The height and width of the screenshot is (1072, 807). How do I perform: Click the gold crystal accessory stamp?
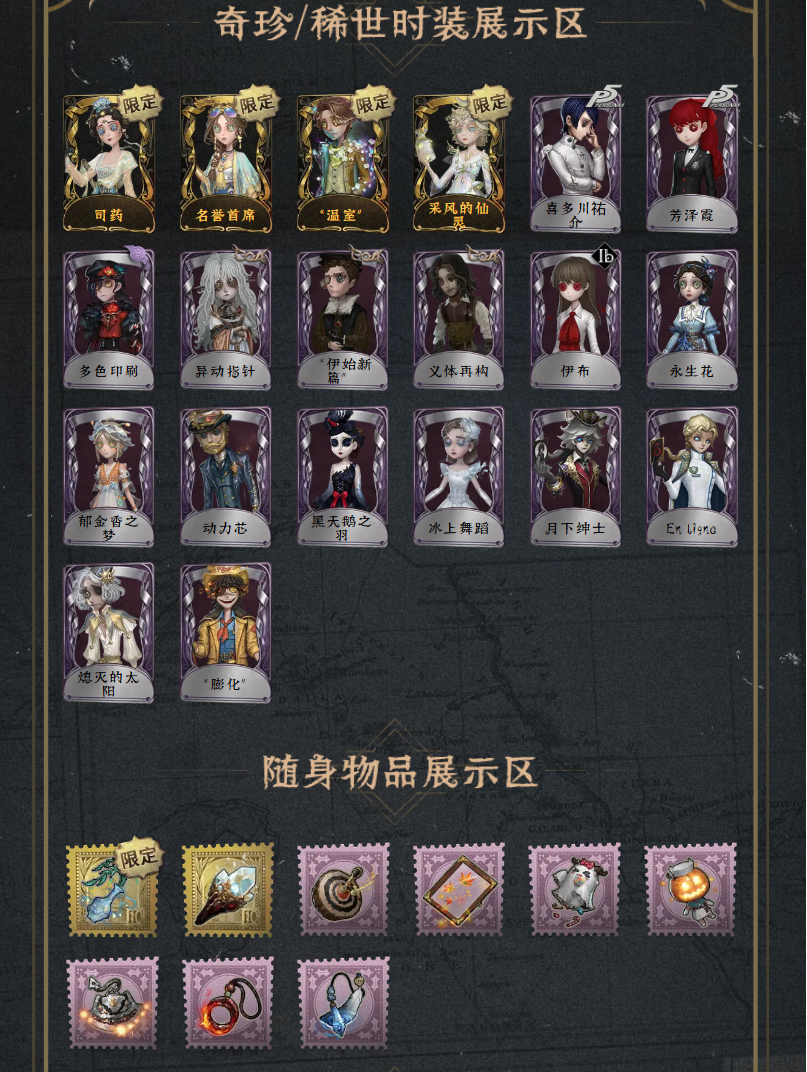(x=228, y=889)
